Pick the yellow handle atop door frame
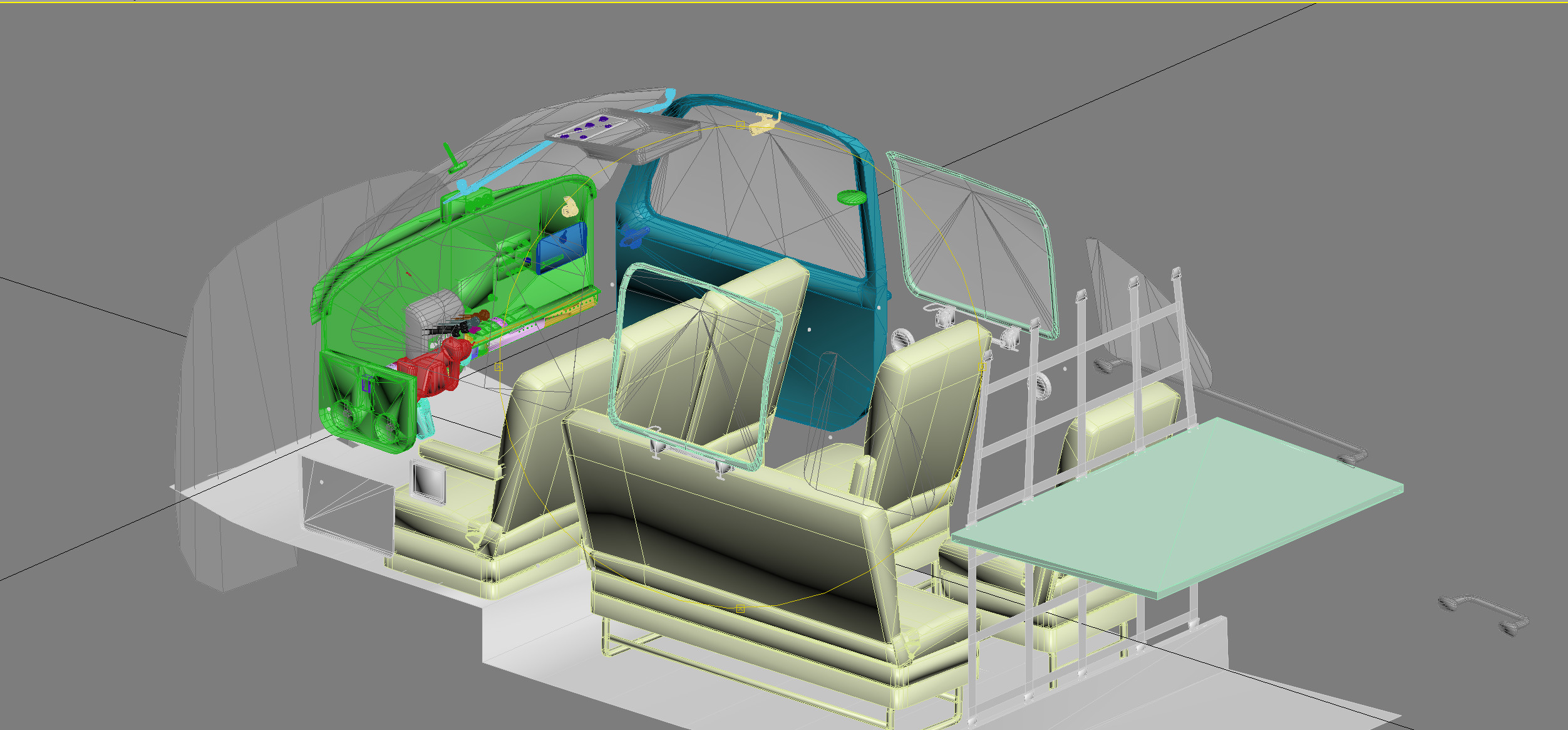The width and height of the screenshot is (1568, 730). point(764,123)
